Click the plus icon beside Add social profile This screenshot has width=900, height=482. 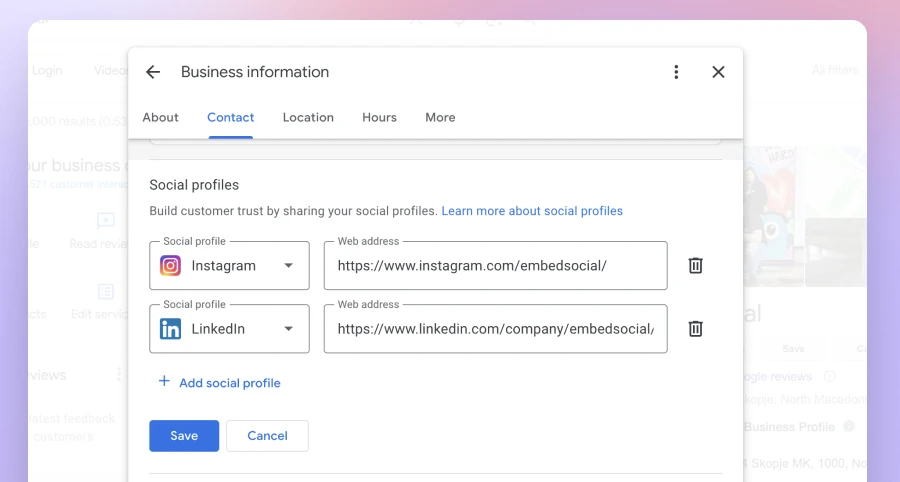tap(164, 381)
